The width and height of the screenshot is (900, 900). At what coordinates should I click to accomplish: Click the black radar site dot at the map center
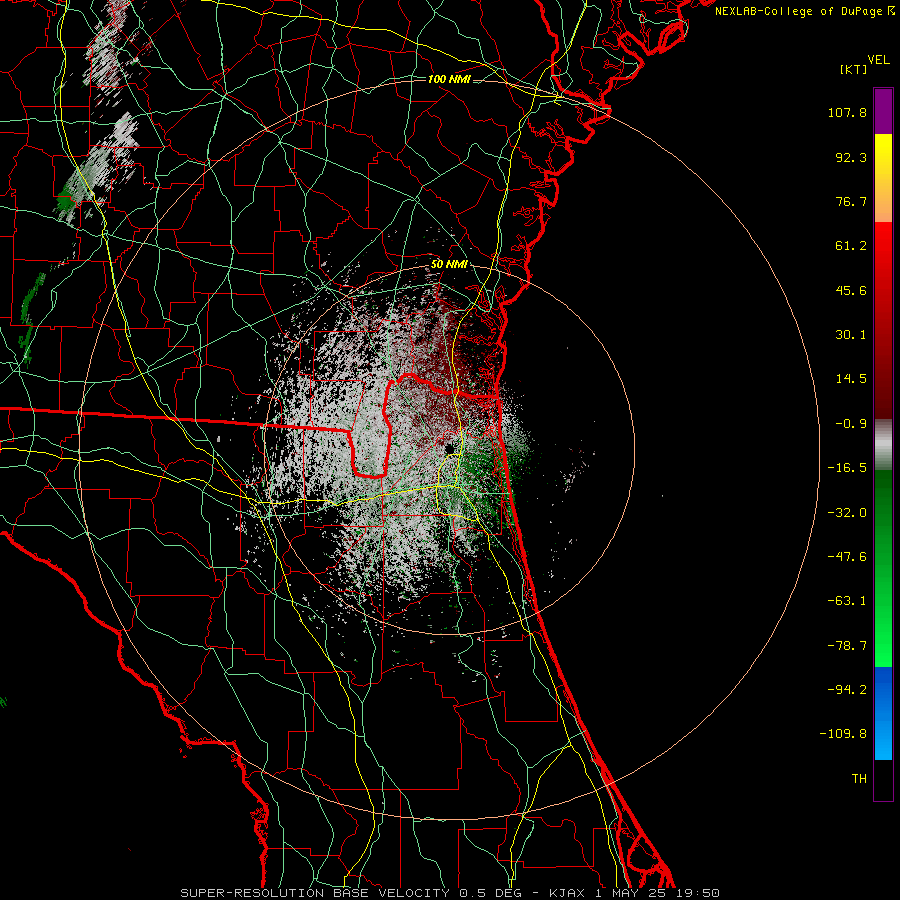click(449, 448)
